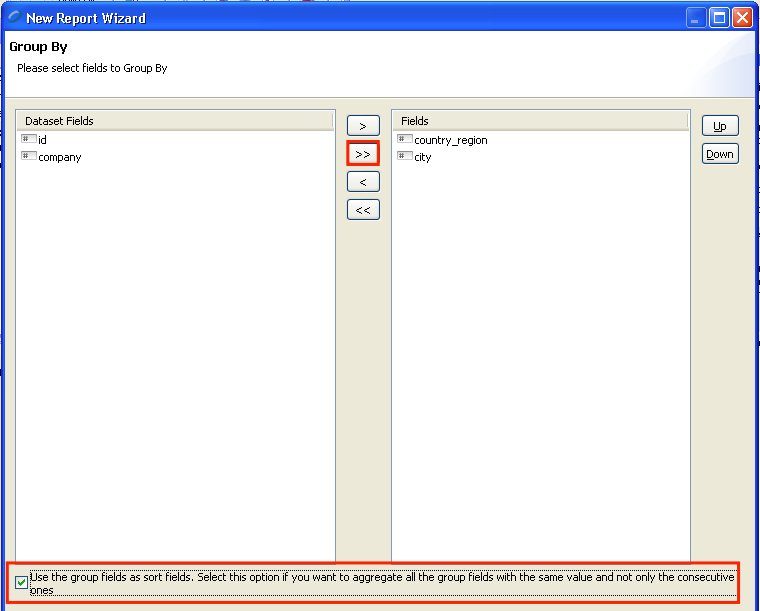Image resolution: width=760 pixels, height=611 pixels.
Task: Maximize the New Report Wizard window
Action: (x=719, y=18)
